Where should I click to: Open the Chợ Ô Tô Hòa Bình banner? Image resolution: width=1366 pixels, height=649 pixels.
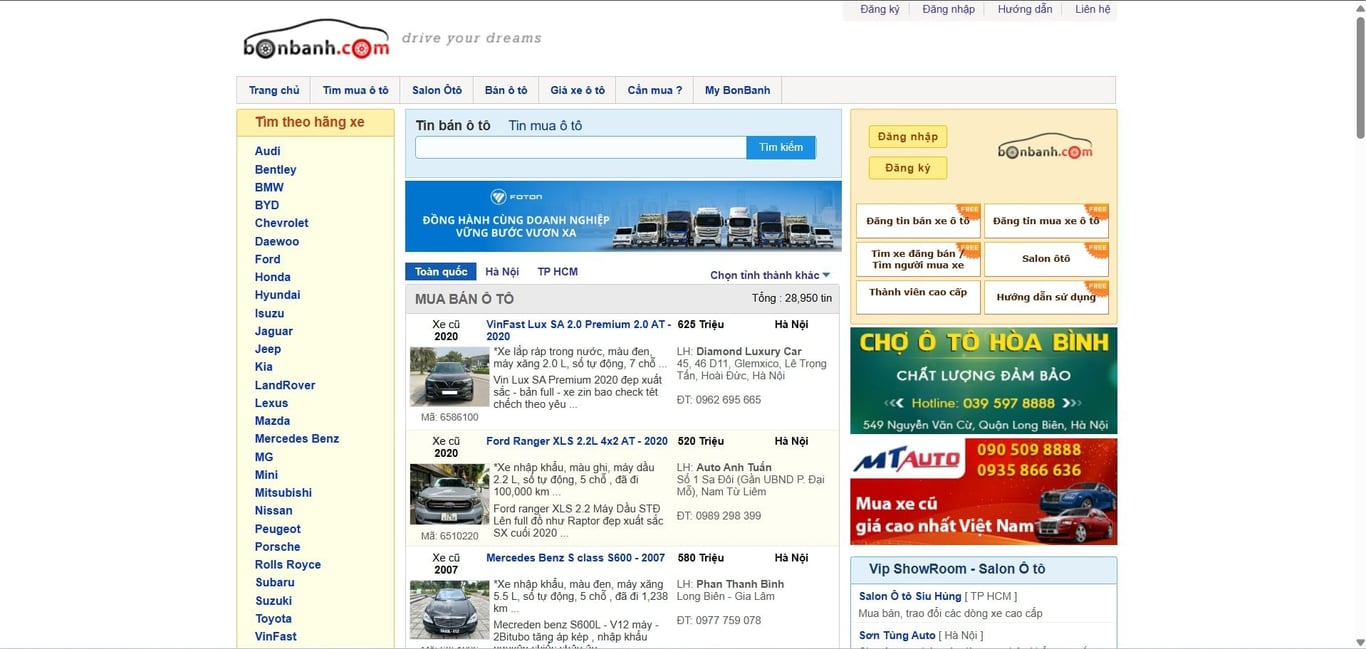pyautogui.click(x=983, y=381)
